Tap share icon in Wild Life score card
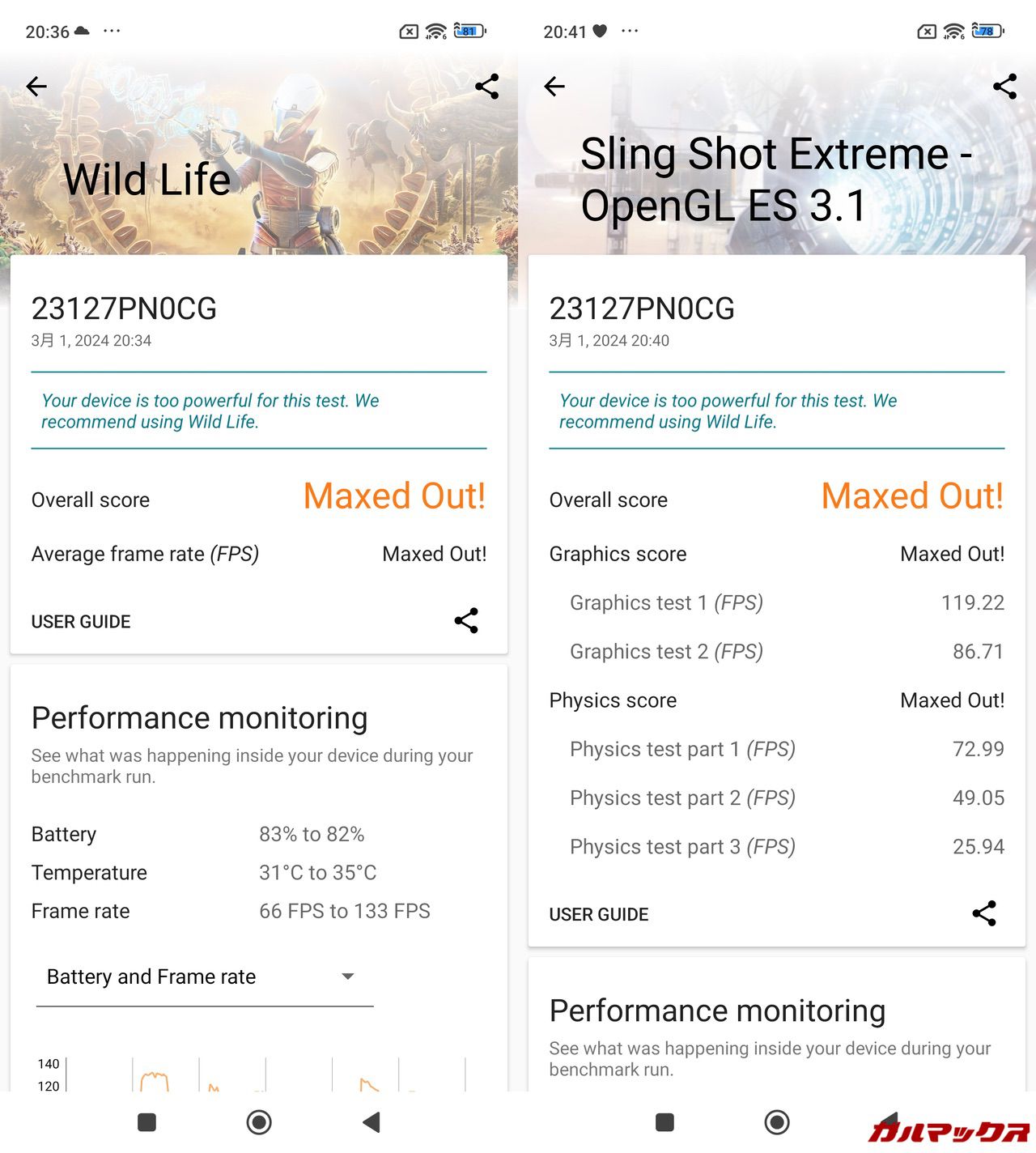This screenshot has height=1153, width=1036. click(x=466, y=621)
